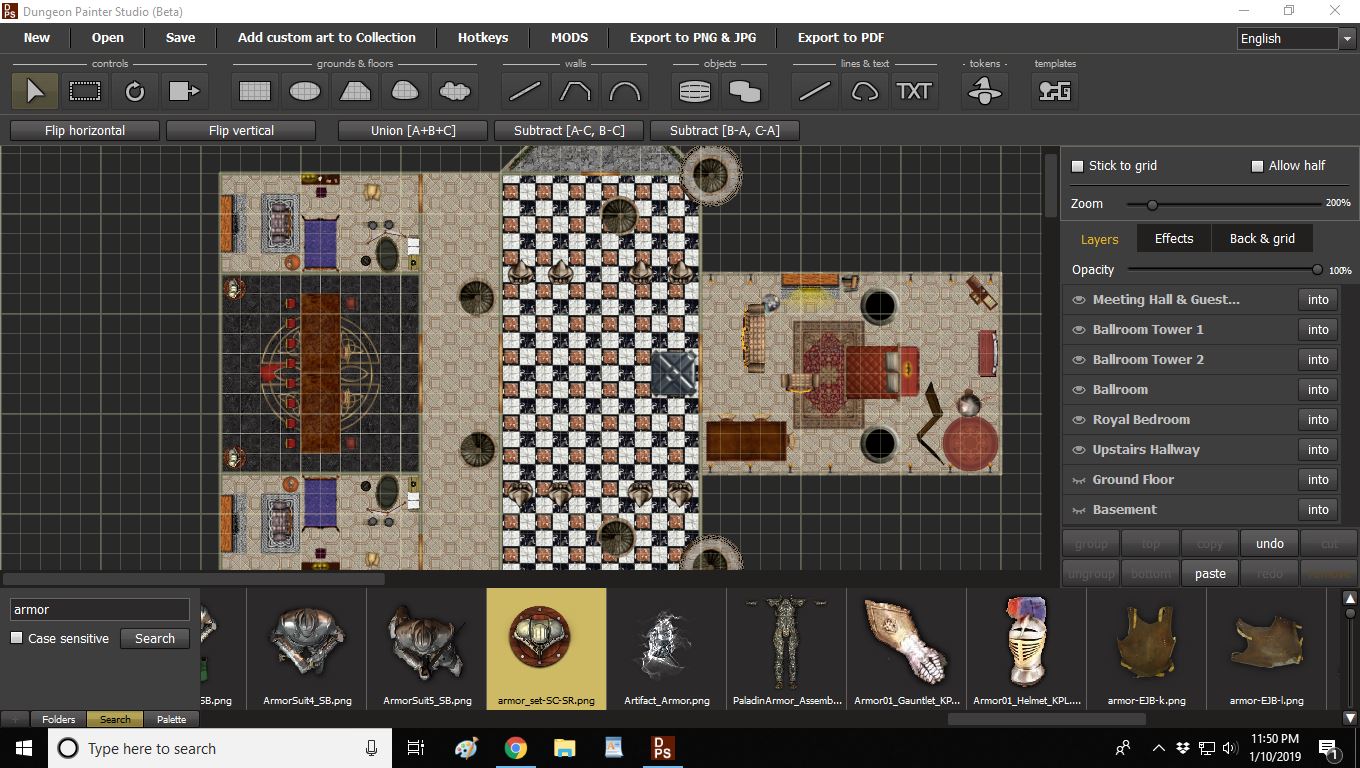The width and height of the screenshot is (1360, 768).
Task: Switch to the Effects tab
Action: [1173, 239]
